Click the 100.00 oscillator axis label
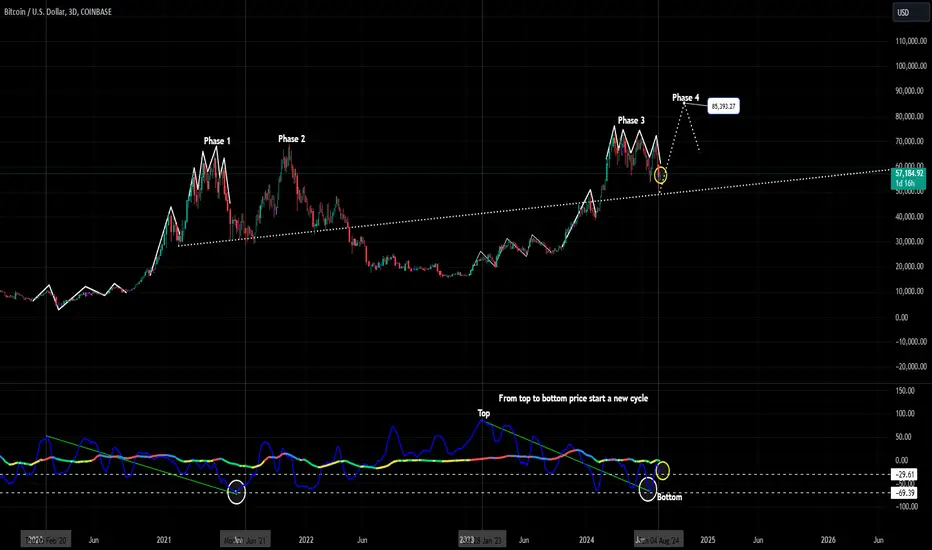Image resolution: width=932 pixels, height=550 pixels. click(x=905, y=414)
